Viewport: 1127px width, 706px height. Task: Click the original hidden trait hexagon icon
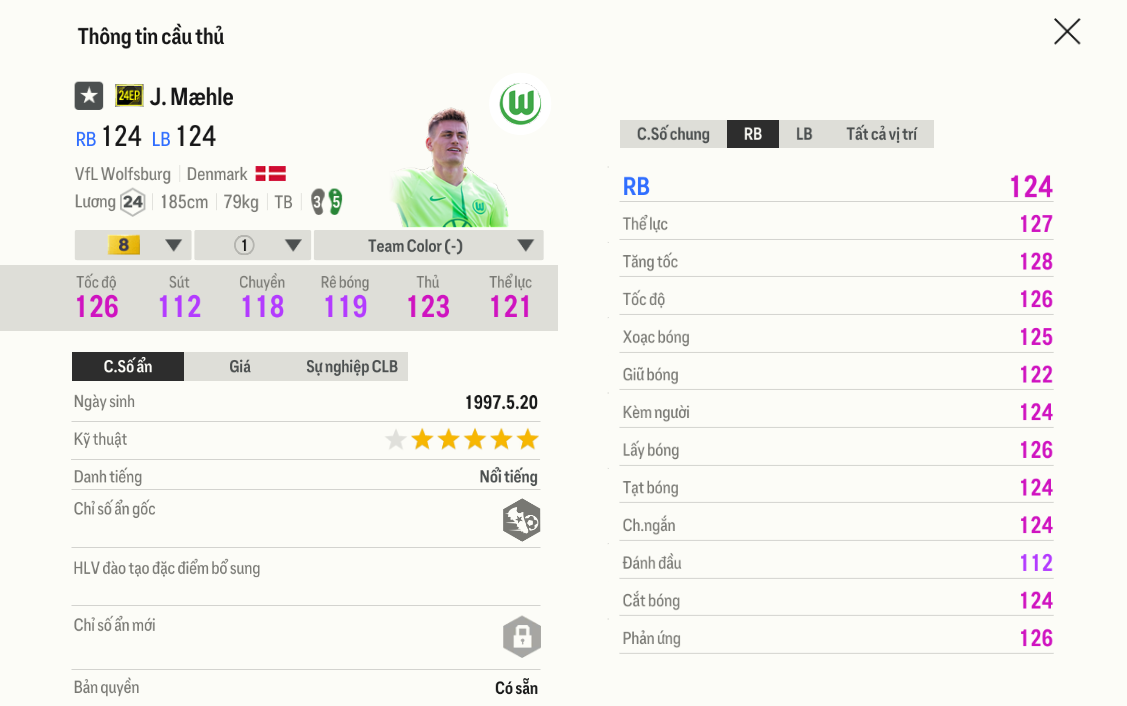tap(521, 520)
